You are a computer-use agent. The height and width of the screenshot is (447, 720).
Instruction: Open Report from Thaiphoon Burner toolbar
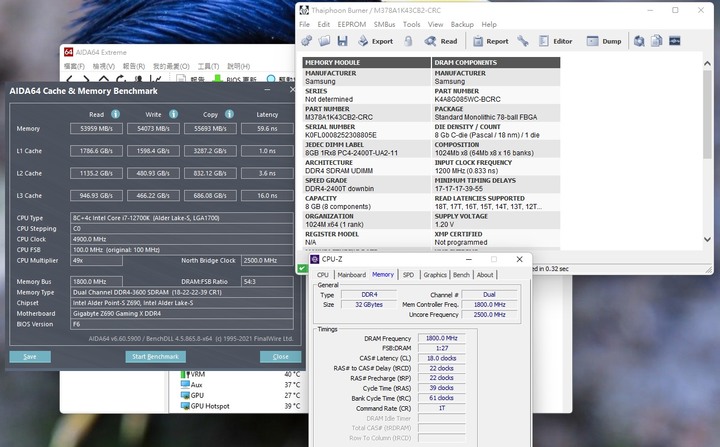coord(491,41)
